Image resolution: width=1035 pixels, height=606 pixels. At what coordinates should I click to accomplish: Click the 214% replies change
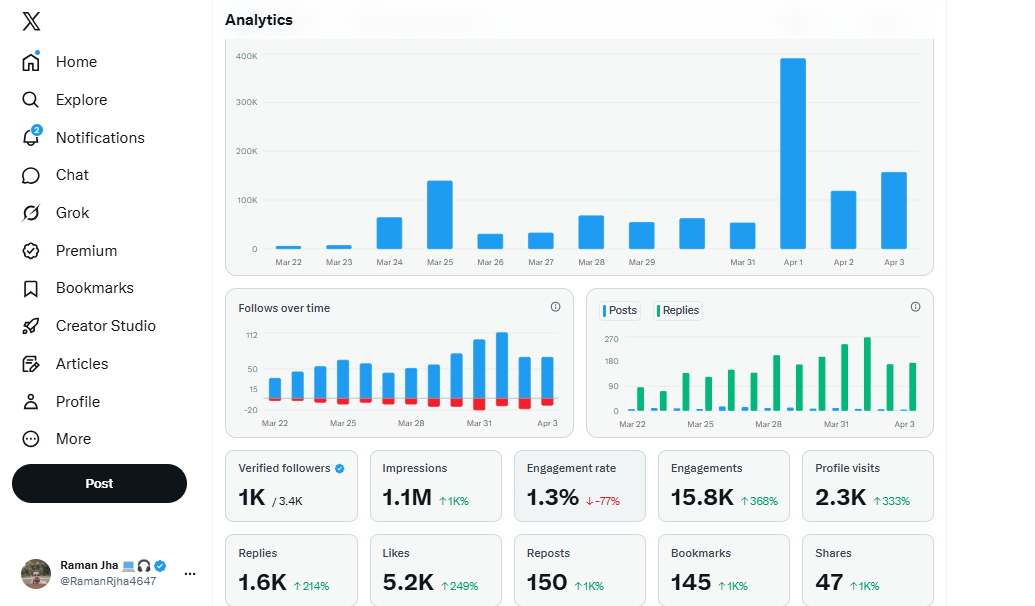pos(311,586)
